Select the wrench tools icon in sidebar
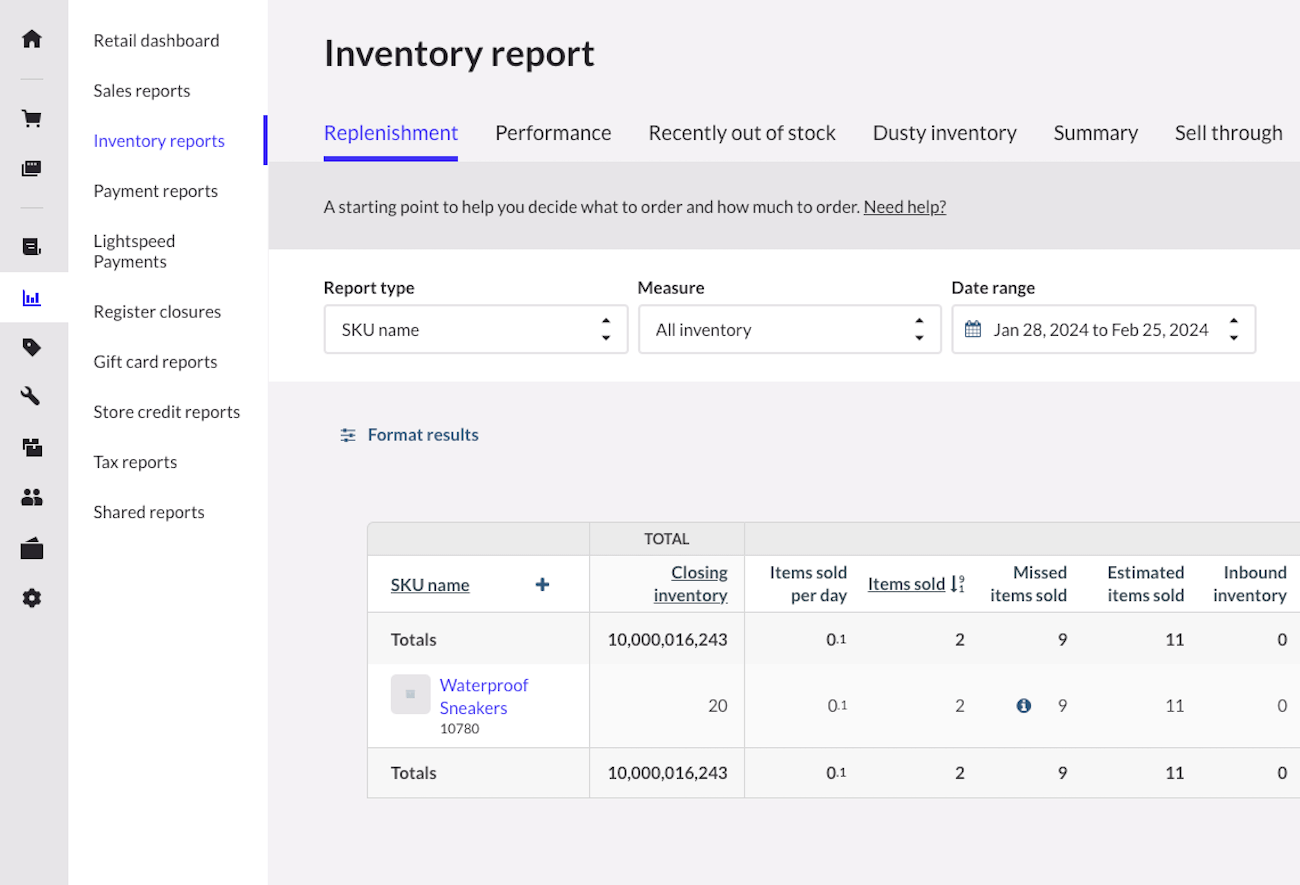The height and width of the screenshot is (885, 1300). pos(31,396)
